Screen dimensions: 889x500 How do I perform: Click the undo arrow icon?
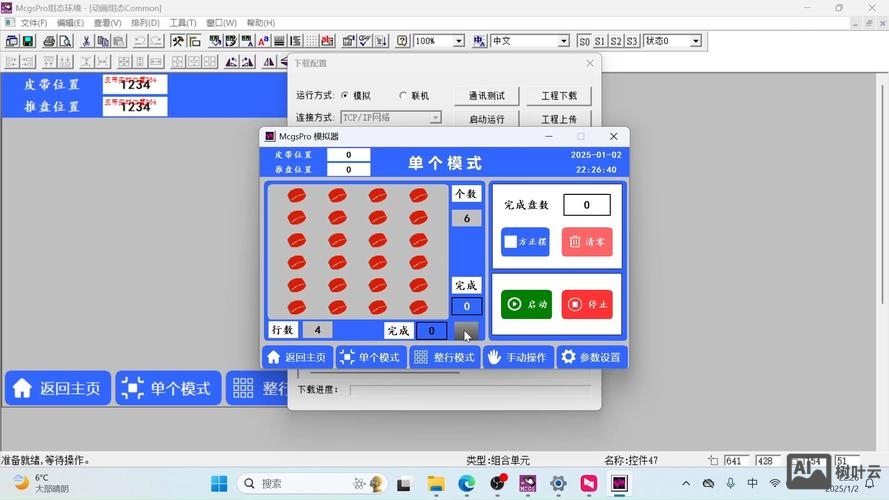point(139,41)
